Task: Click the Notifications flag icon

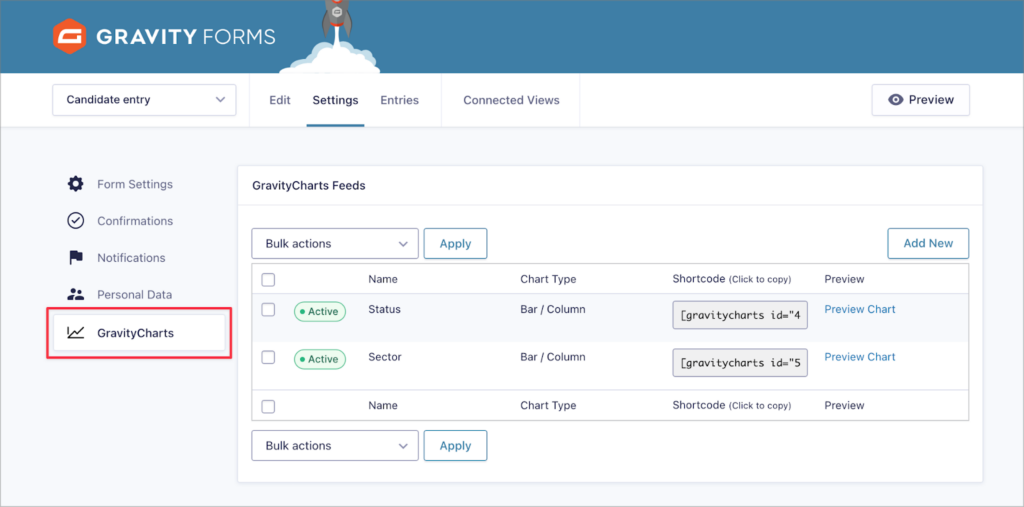Action: (75, 258)
